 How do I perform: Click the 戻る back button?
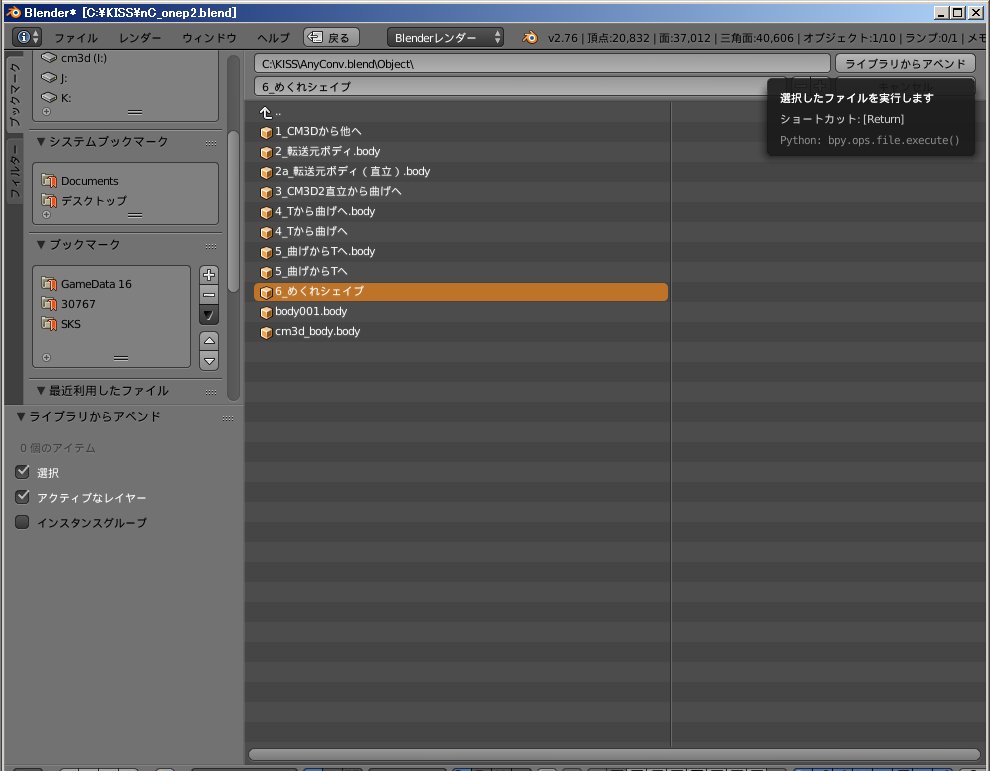pyautogui.click(x=331, y=37)
